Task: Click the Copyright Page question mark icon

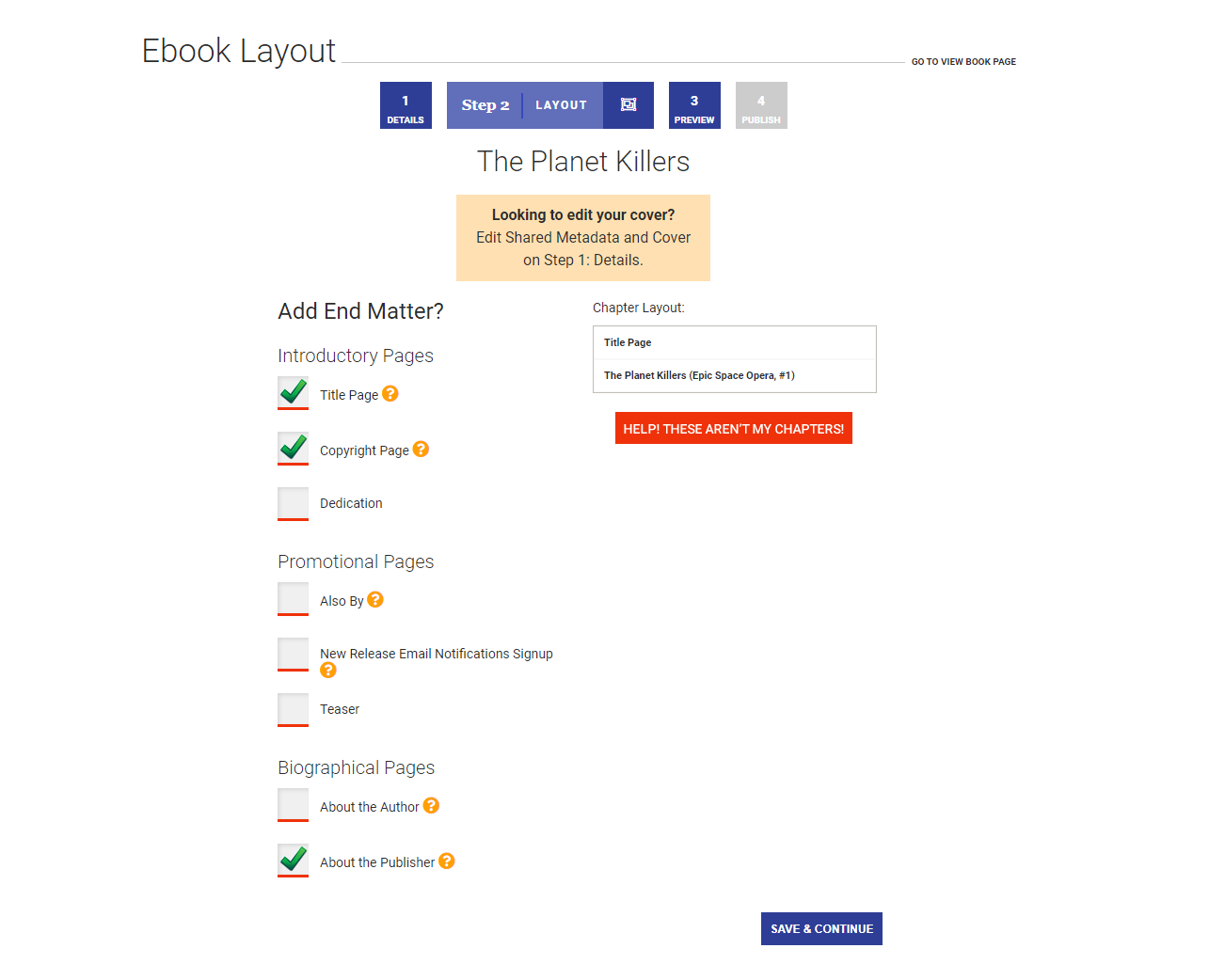Action: [x=421, y=449]
